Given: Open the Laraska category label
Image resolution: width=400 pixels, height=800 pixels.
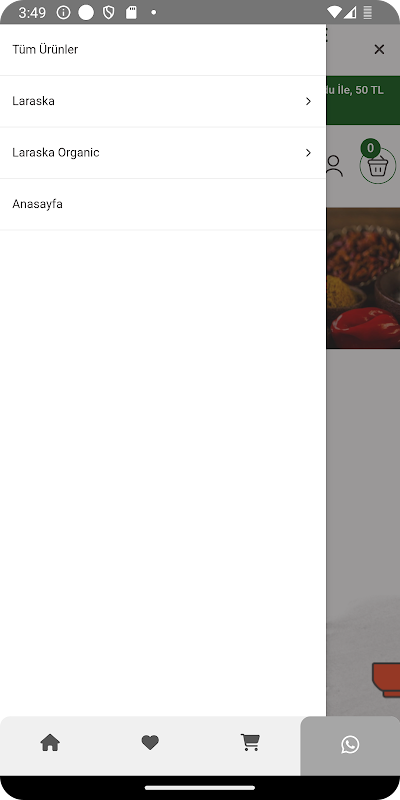Looking at the screenshot, I should (x=33, y=101).
